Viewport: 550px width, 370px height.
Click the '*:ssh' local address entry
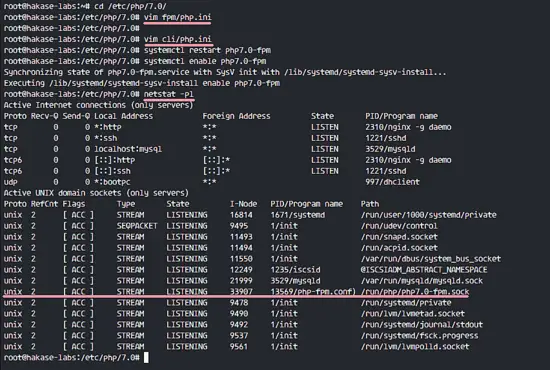pos(106,138)
